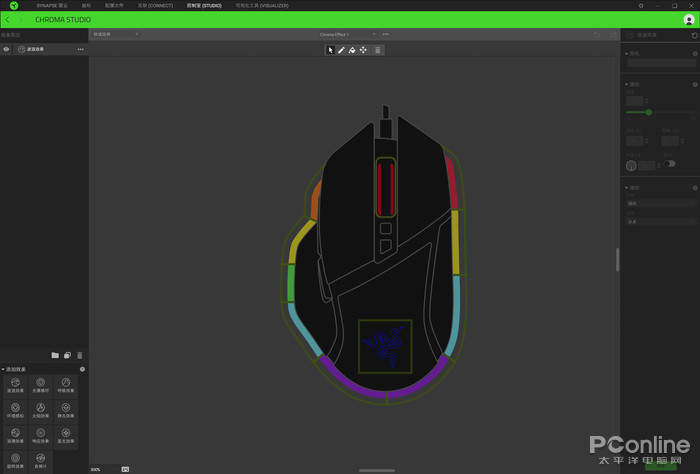Image resolution: width=700 pixels, height=474 pixels.
Task: Click the 300% zoom level indicator
Action: coord(95,470)
